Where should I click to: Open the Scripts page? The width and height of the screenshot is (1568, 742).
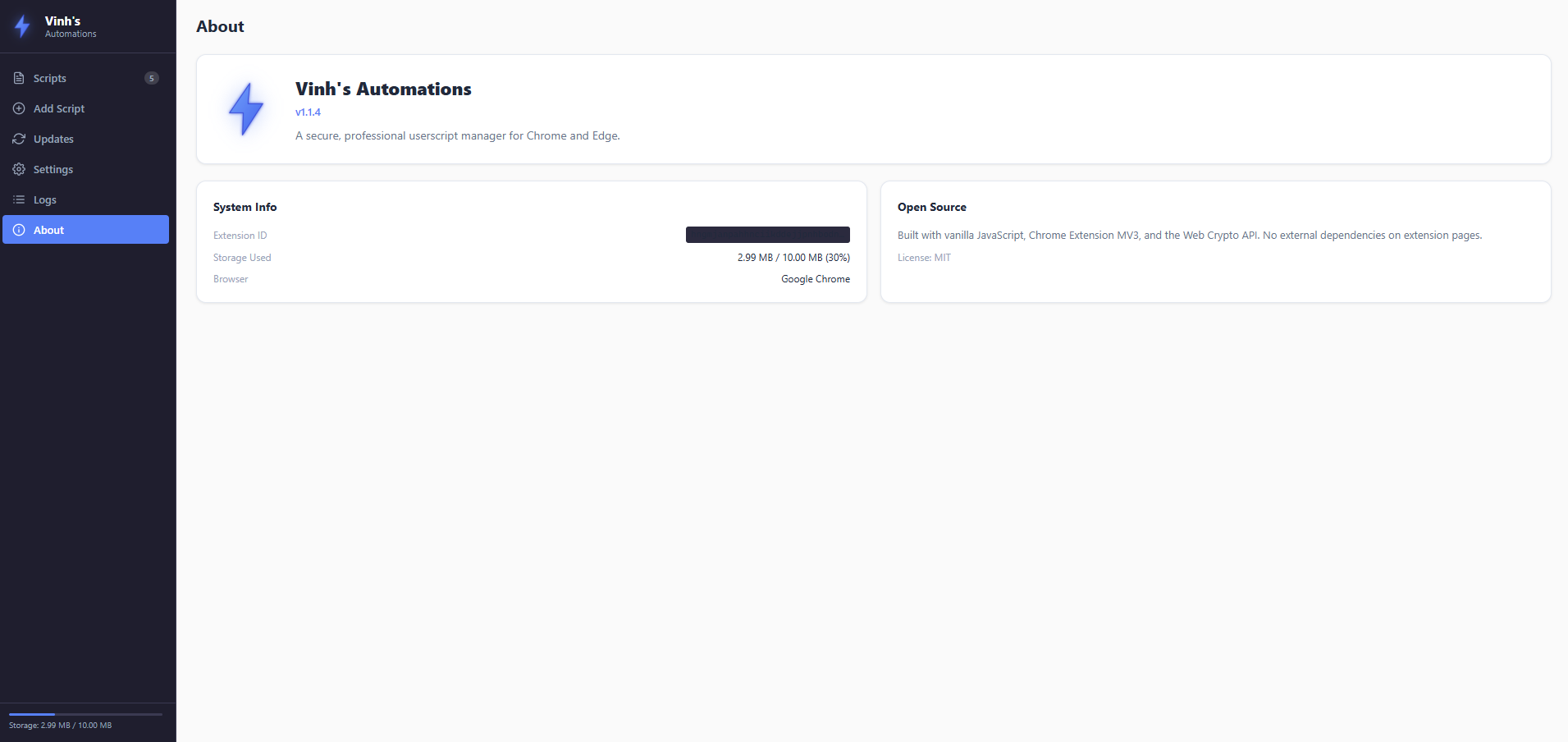(x=85, y=78)
